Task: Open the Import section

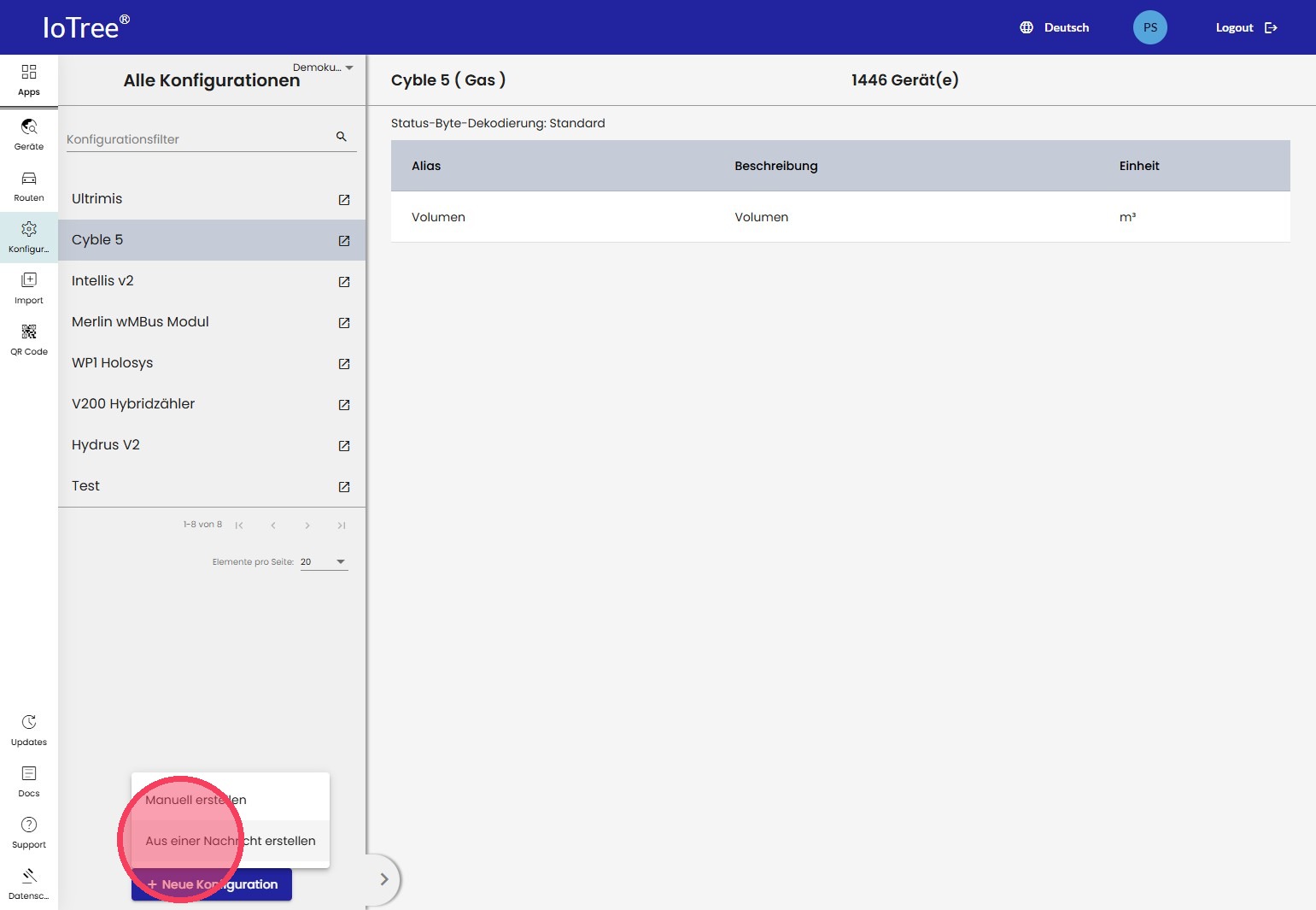Action: pyautogui.click(x=29, y=288)
